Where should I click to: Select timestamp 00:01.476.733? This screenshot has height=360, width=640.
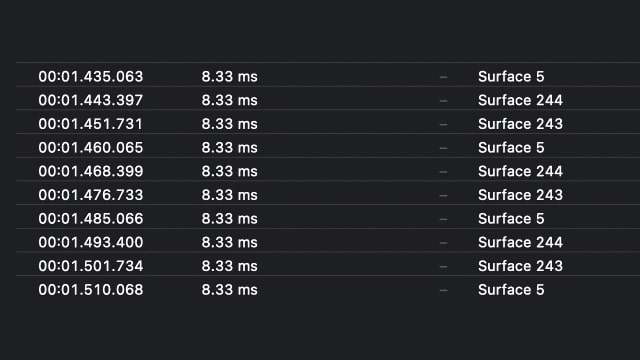91,195
